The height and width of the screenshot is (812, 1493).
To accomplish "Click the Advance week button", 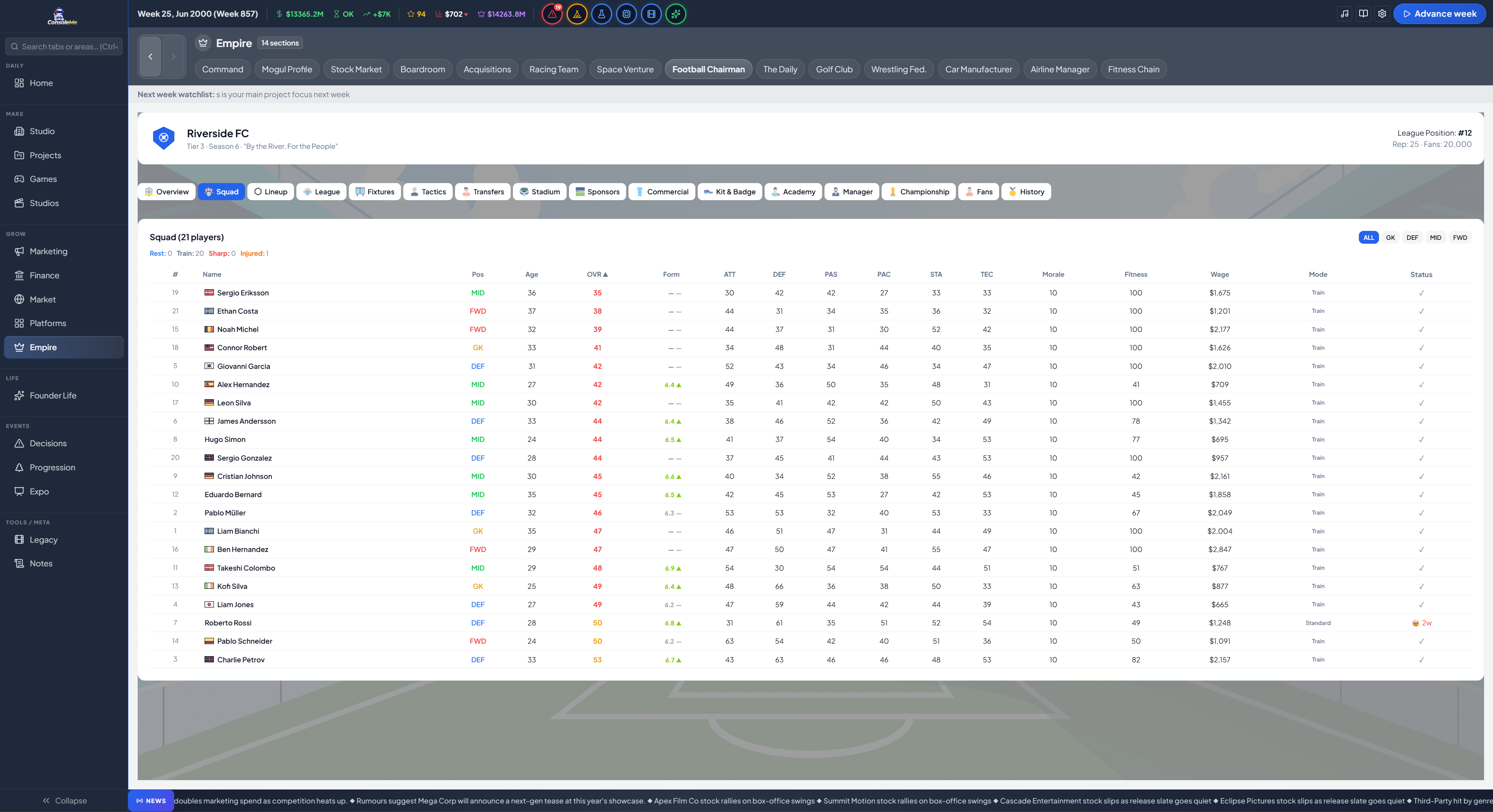I will [1439, 14].
